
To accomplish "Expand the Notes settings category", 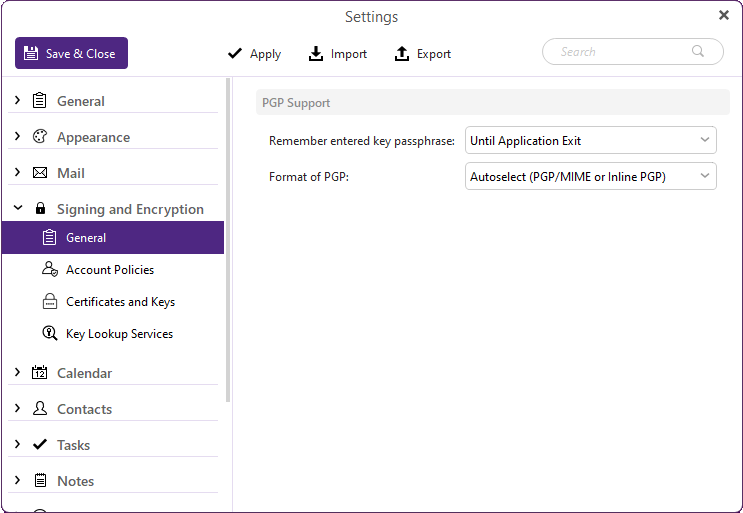I will [x=18, y=480].
